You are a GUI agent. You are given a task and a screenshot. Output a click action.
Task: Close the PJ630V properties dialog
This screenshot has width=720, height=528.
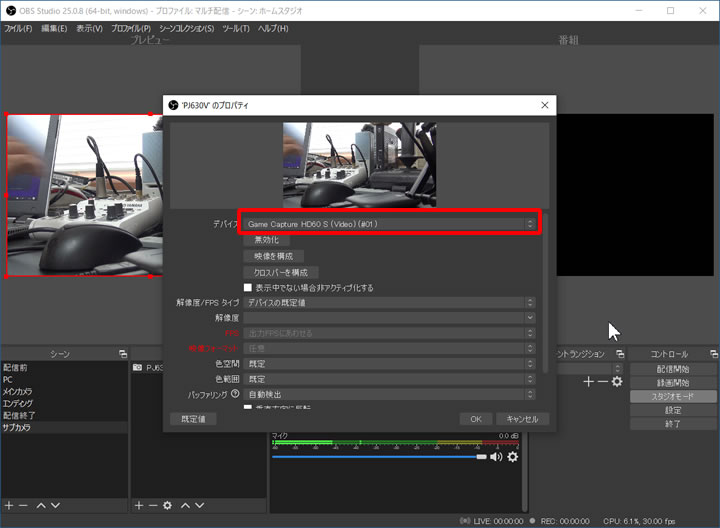[545, 105]
